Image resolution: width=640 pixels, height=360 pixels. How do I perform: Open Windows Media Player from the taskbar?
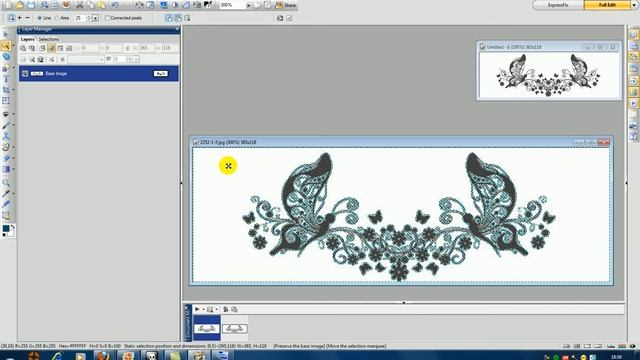[x=80, y=355]
